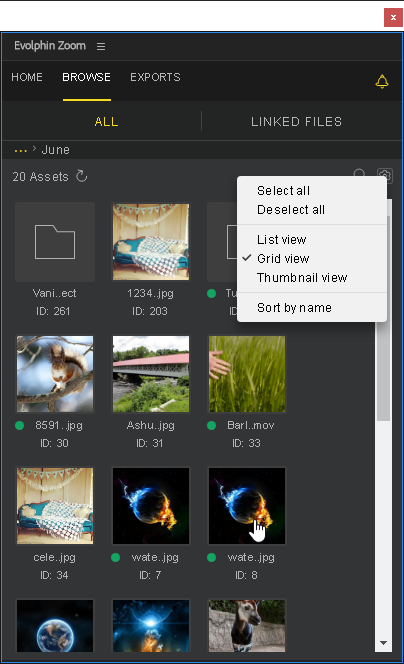Click the "ID: 34" label

point(54,575)
